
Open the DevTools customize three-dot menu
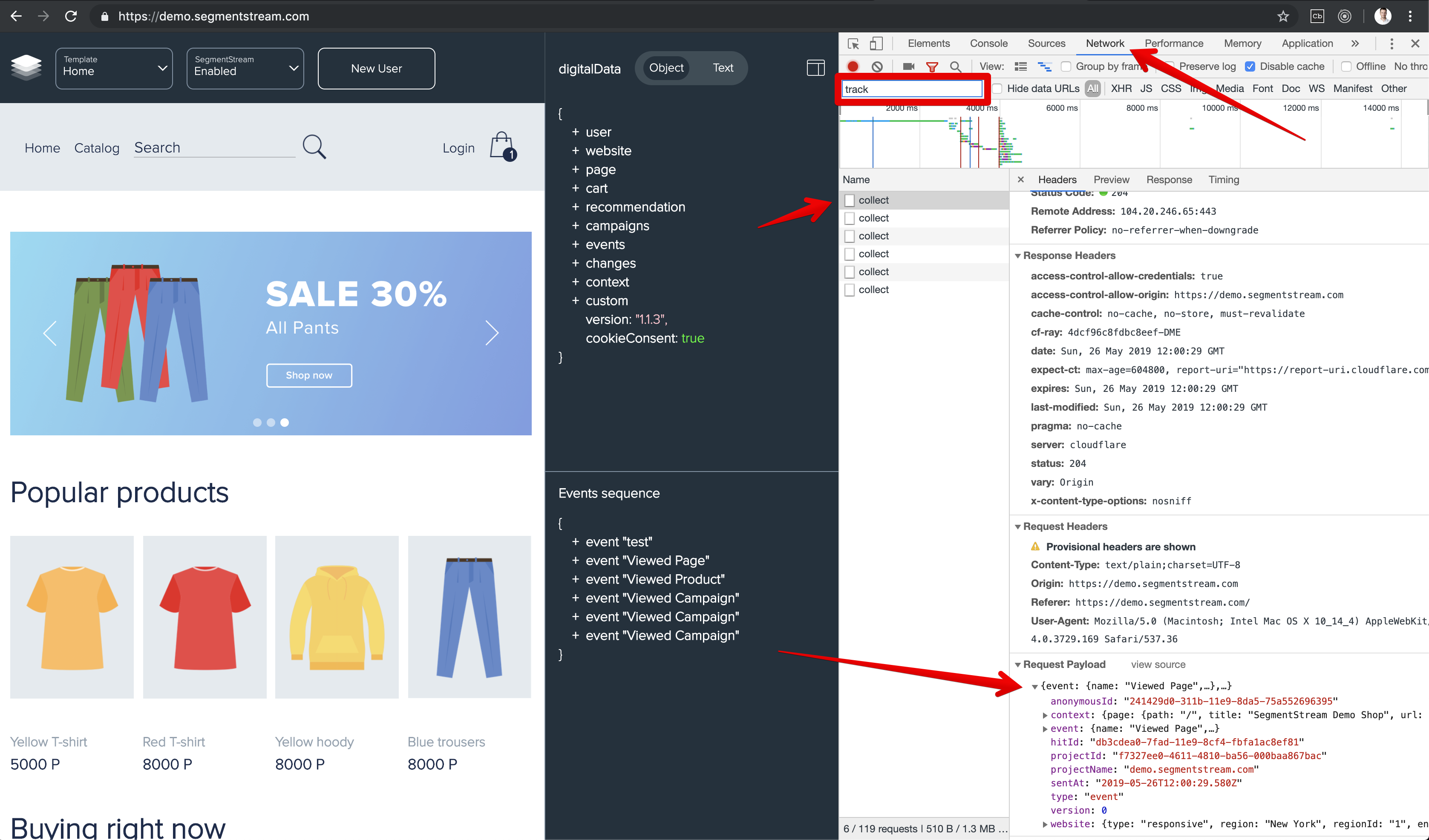pos(1392,43)
